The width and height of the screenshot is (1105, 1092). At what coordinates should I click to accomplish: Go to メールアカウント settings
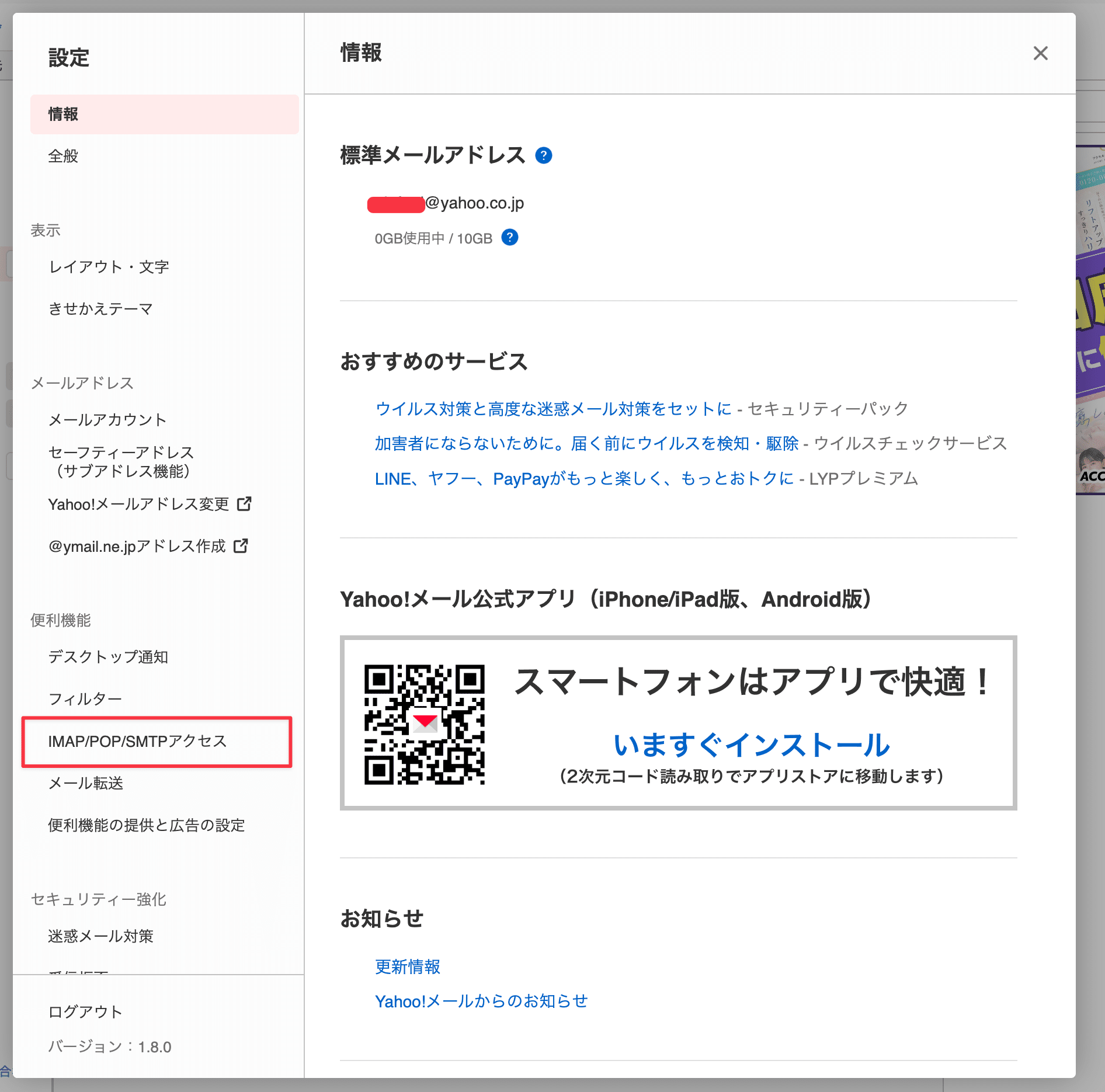click(x=107, y=420)
